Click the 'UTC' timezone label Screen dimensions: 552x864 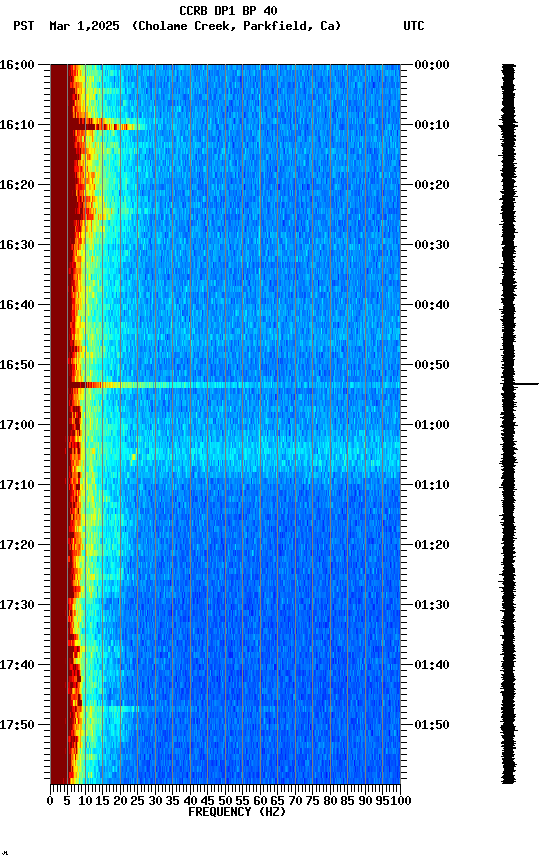[x=414, y=26]
